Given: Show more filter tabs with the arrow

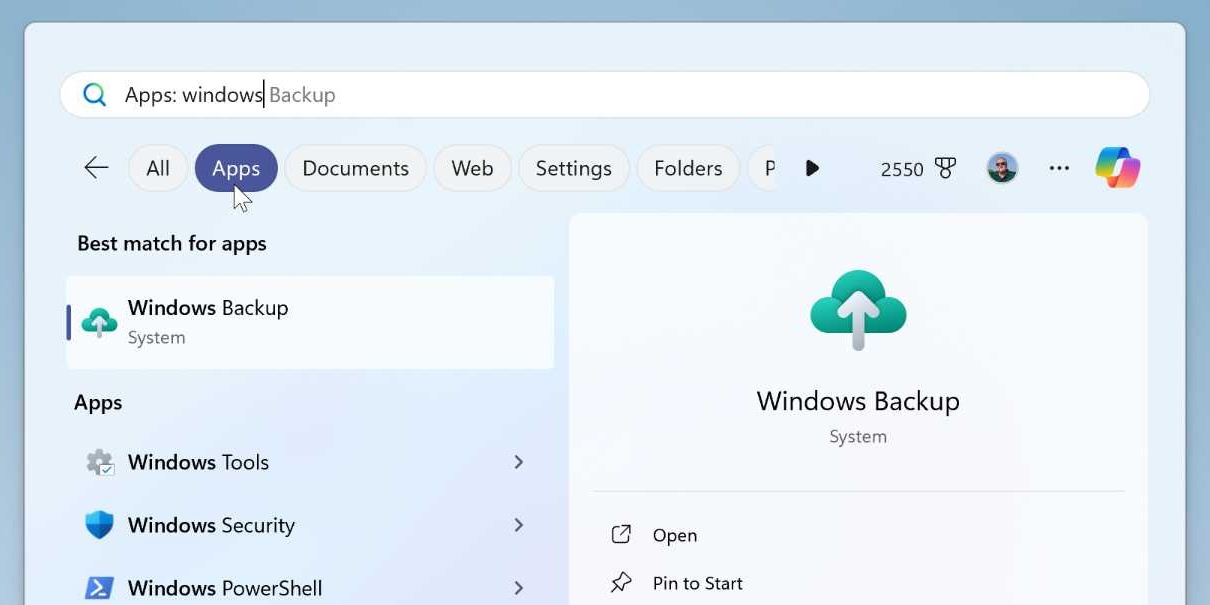Looking at the screenshot, I should tap(812, 168).
